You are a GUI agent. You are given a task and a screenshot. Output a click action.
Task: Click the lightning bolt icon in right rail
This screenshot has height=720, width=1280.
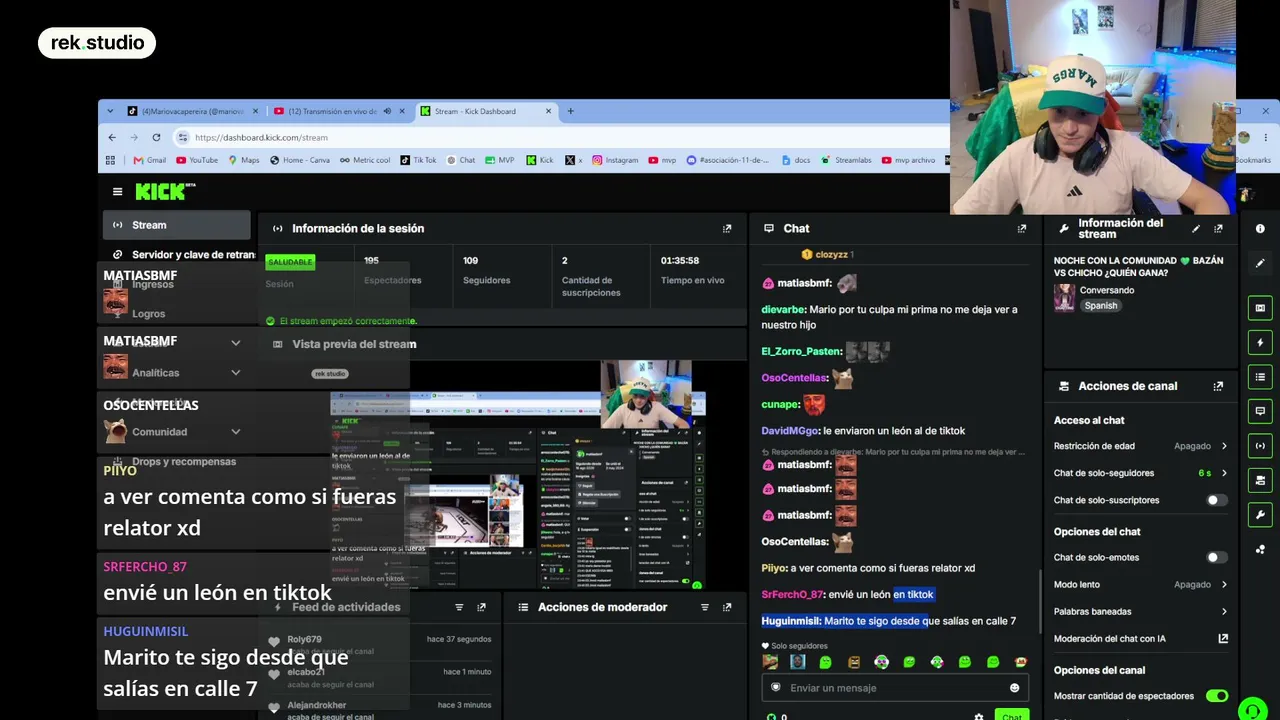[x=1260, y=343]
